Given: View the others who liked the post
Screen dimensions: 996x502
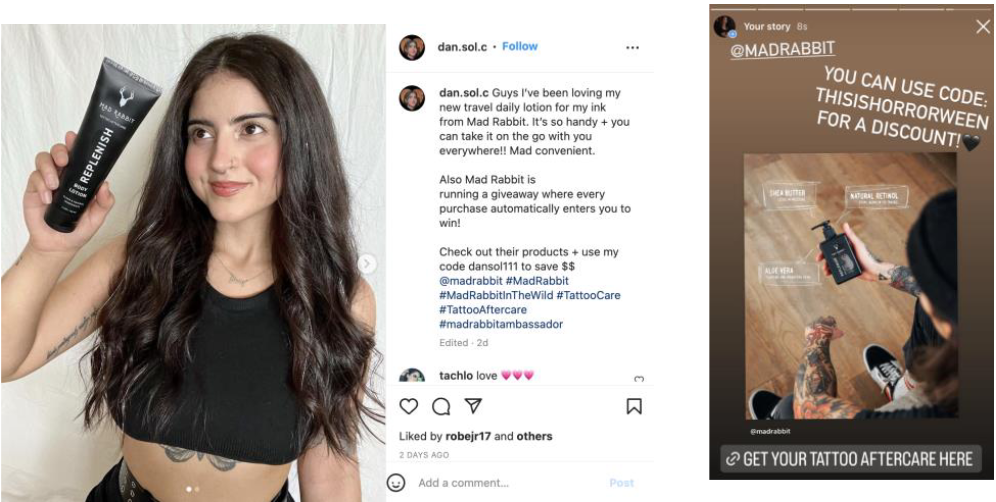Looking at the screenshot, I should point(534,436).
